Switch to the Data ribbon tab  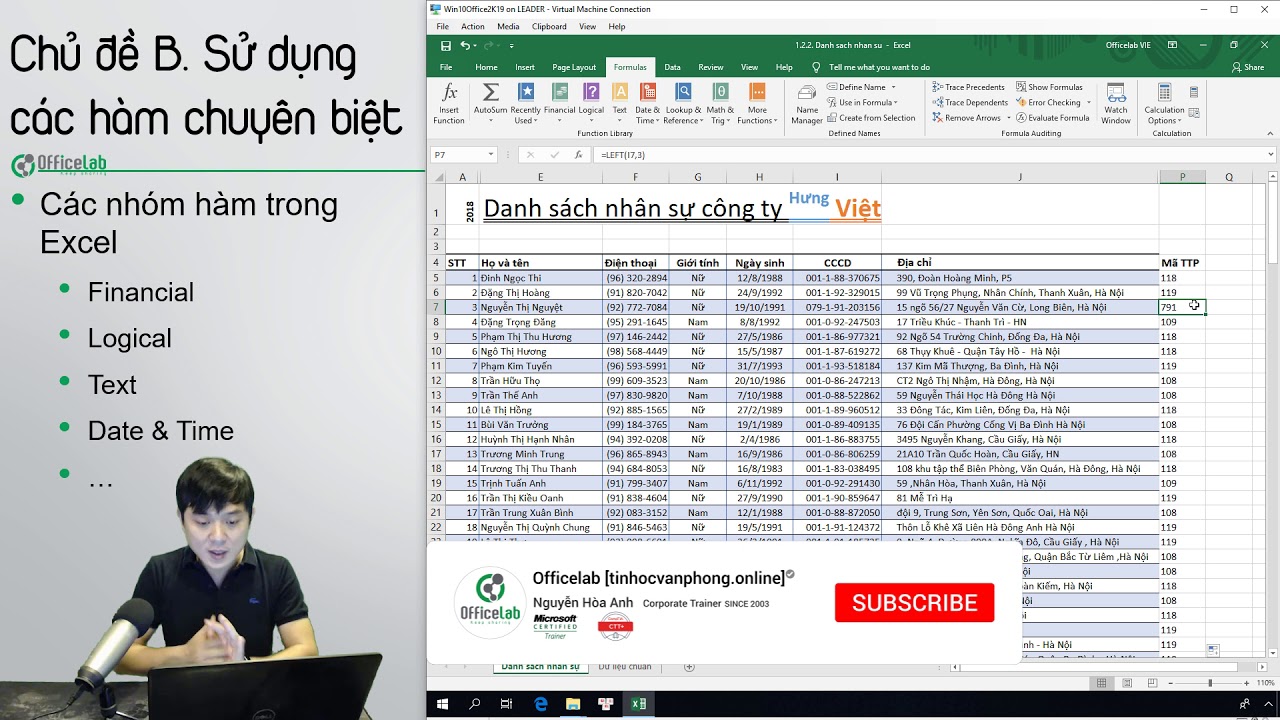[672, 67]
